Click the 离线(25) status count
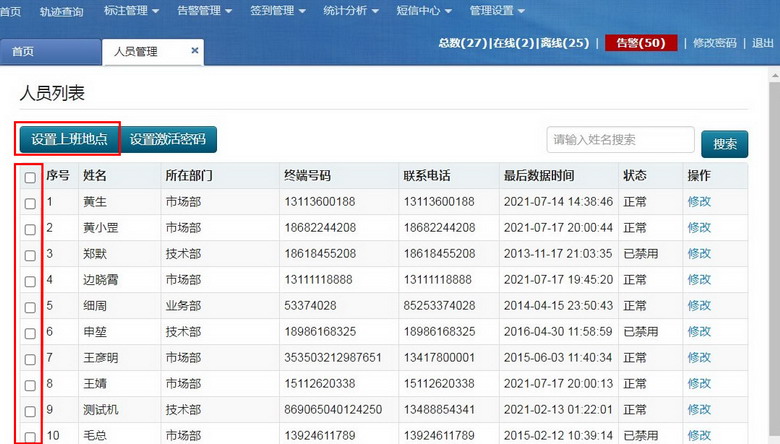The height and width of the screenshot is (444, 780). coord(565,43)
